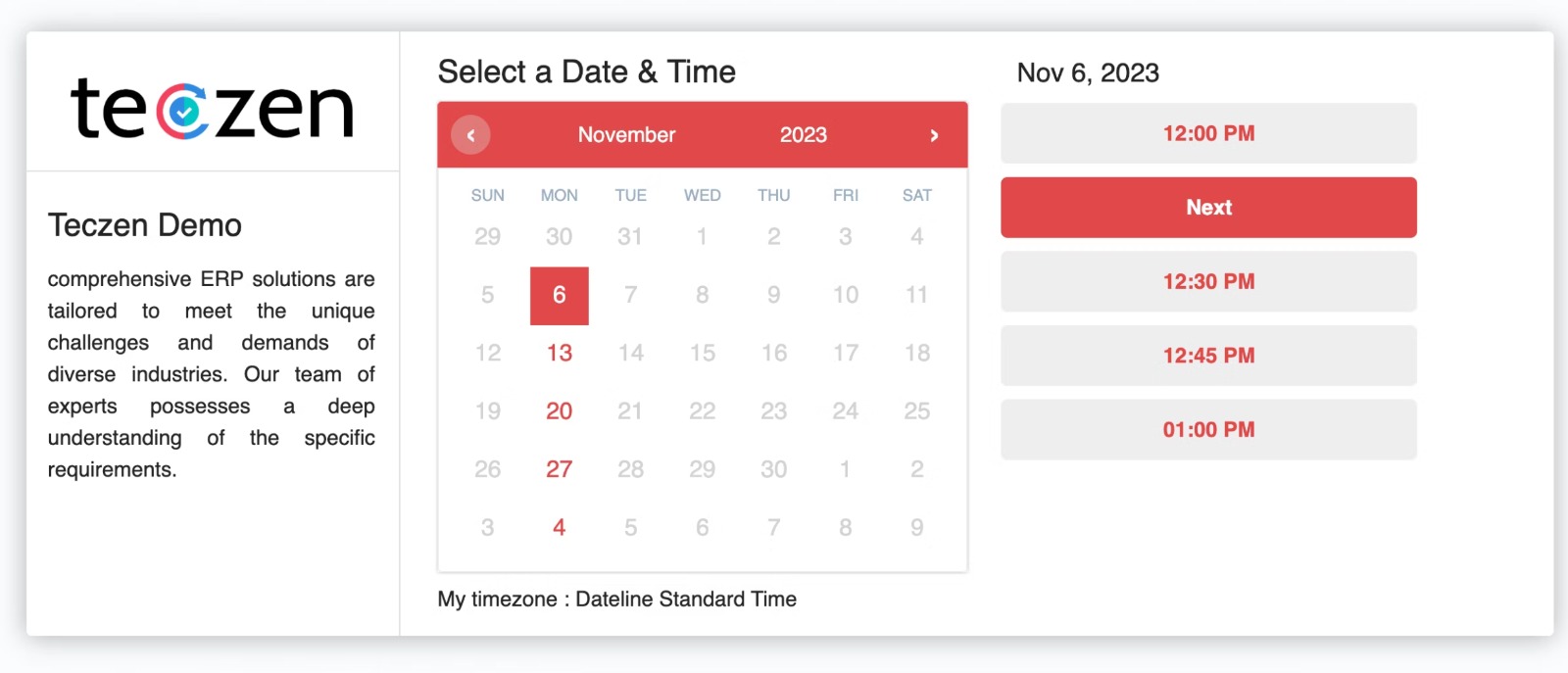Select the 12:00 PM time slot
The image size is (1568, 673).
click(1208, 133)
